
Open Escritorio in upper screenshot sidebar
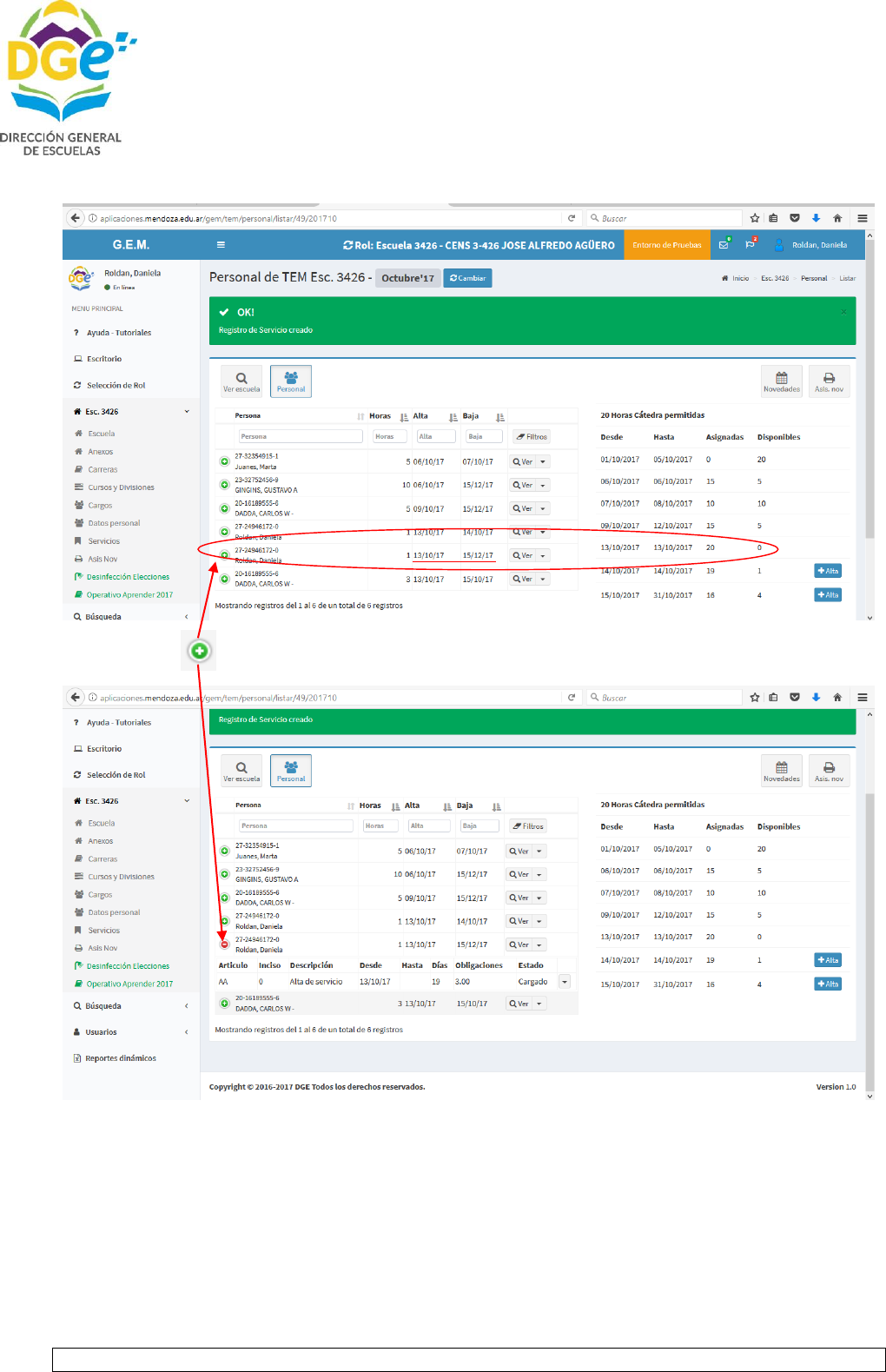[x=104, y=359]
